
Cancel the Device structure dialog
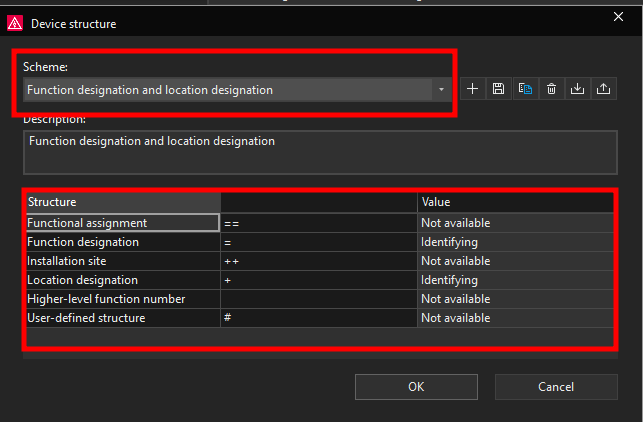[x=555, y=387]
